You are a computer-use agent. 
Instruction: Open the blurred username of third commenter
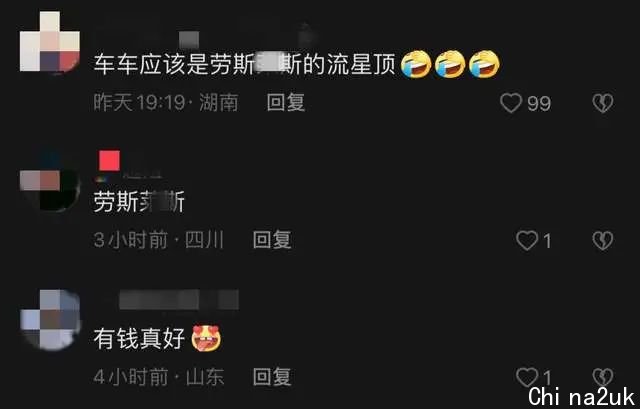coord(179,300)
